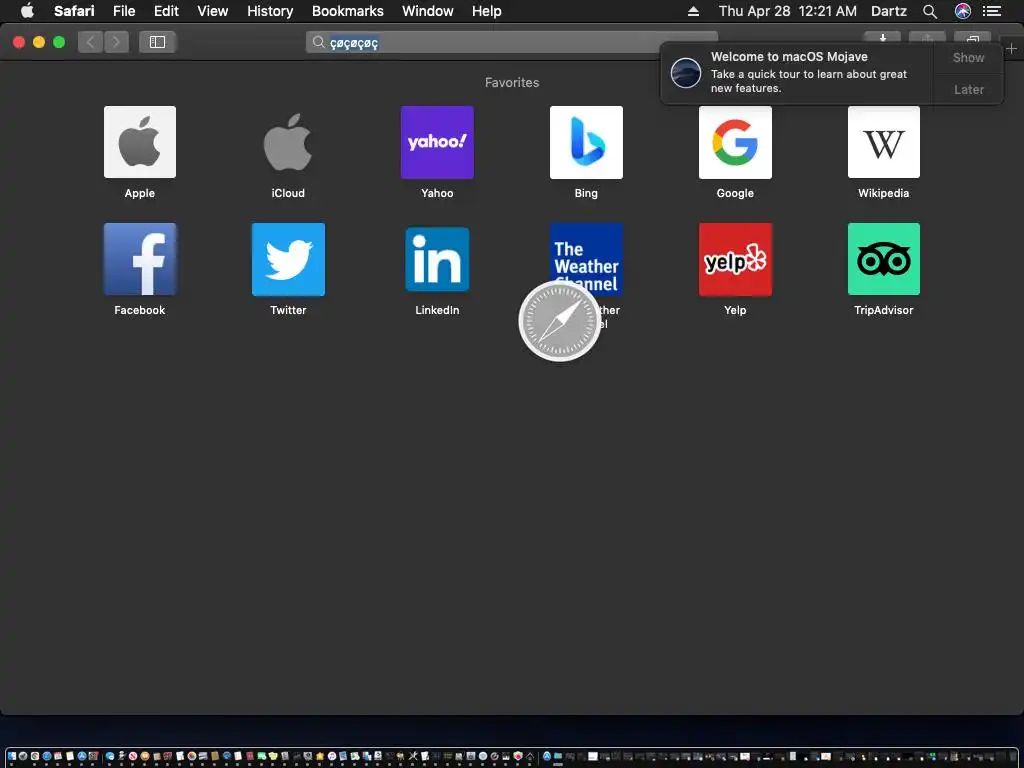1024x768 pixels.
Task: Open the Bookmarks menu
Action: [347, 11]
